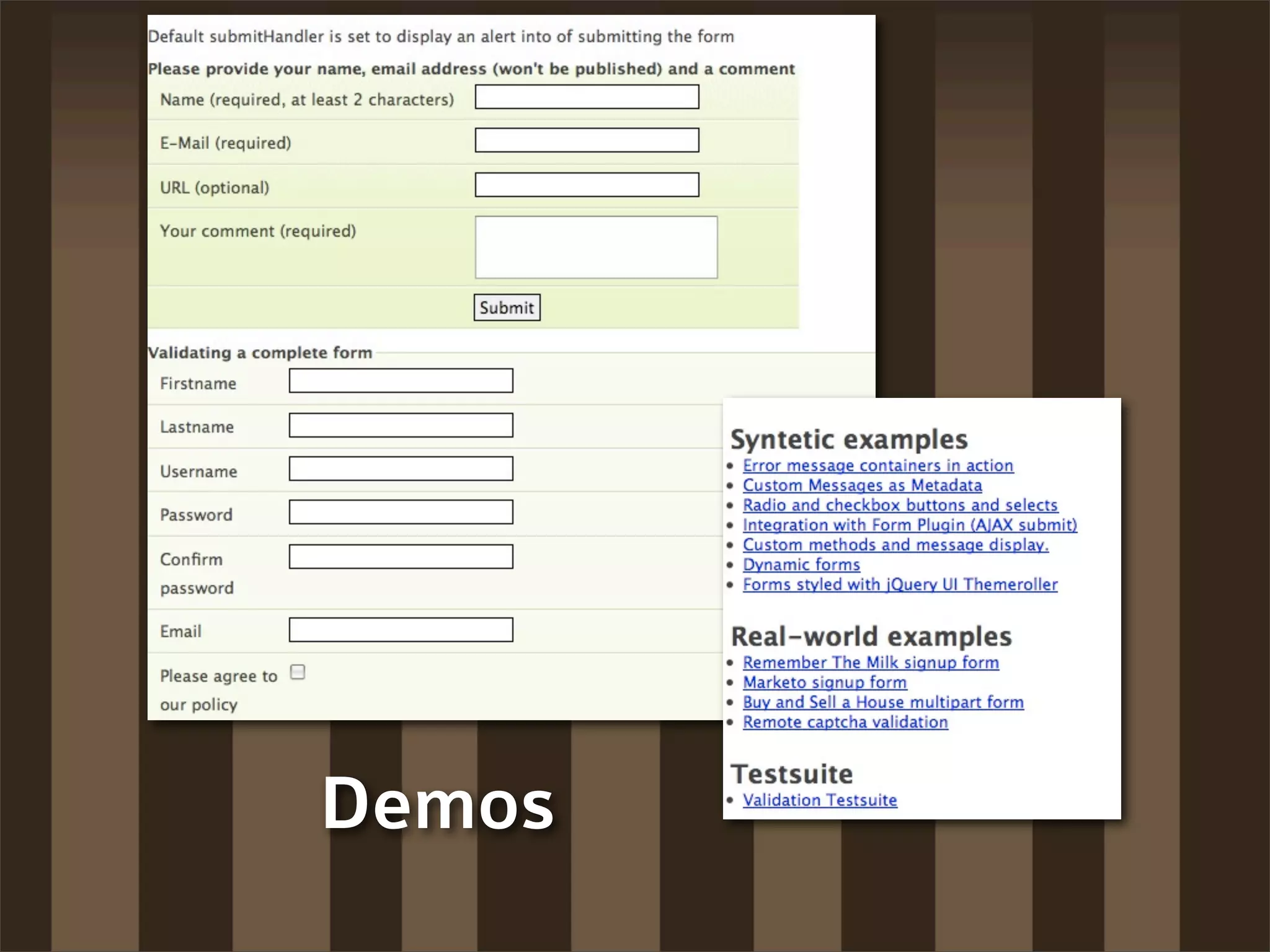
Task: Follow Radio and checkbox buttons and selects link
Action: [900, 505]
